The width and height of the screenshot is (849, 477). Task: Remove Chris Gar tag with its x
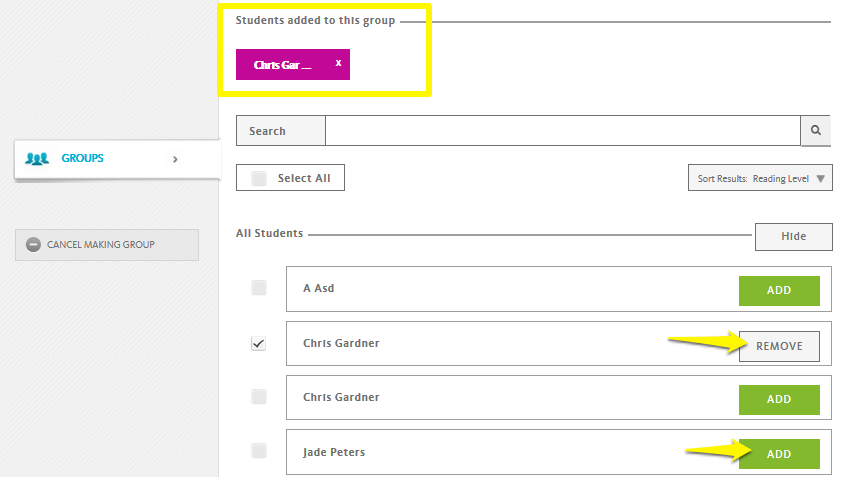click(338, 63)
